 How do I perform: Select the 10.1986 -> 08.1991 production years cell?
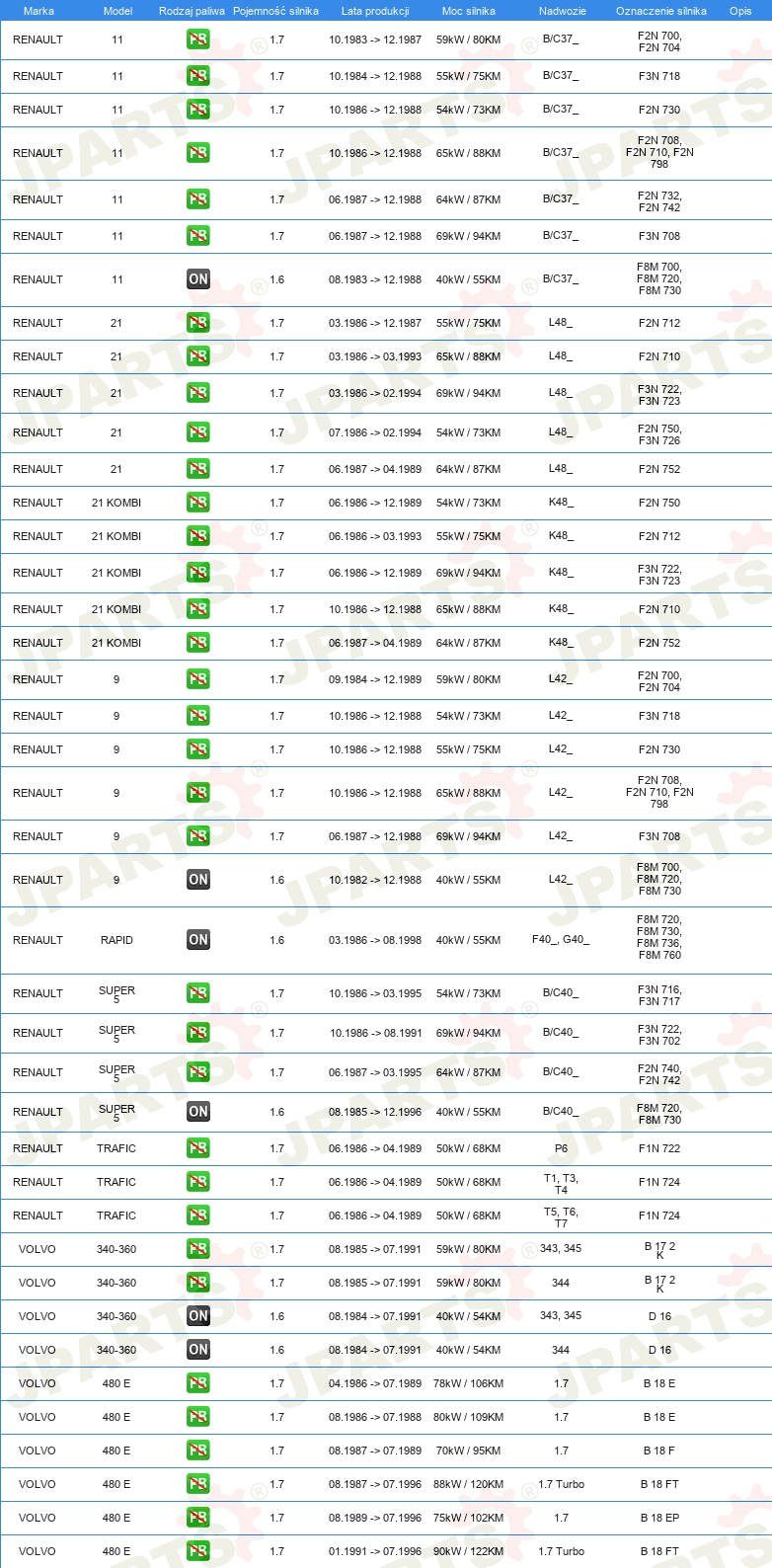tap(375, 1033)
